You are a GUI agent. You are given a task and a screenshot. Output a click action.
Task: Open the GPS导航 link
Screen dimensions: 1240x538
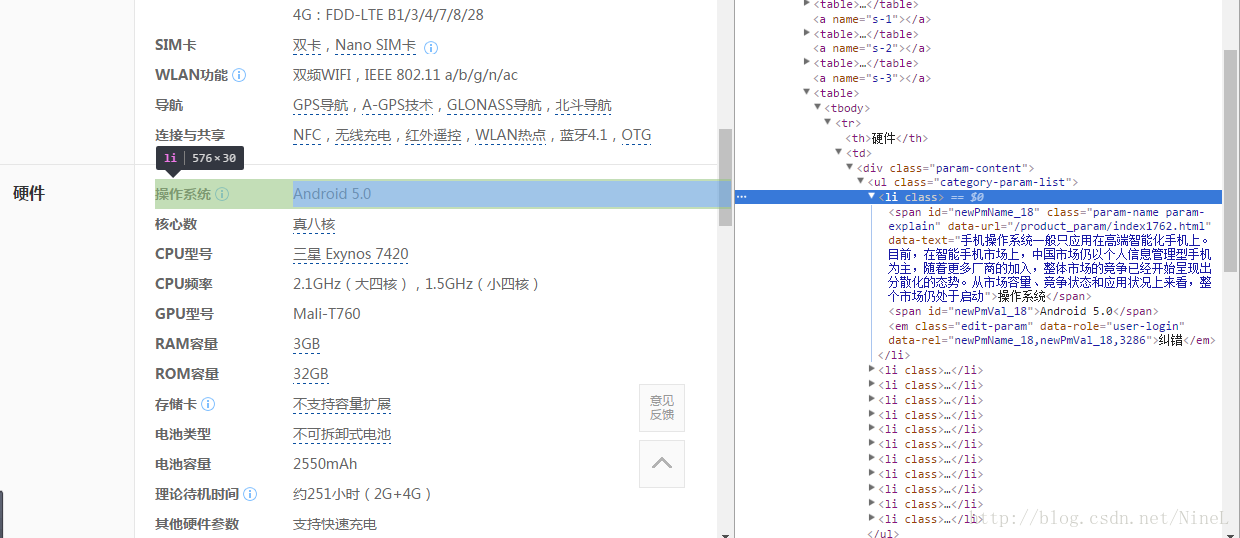point(321,105)
